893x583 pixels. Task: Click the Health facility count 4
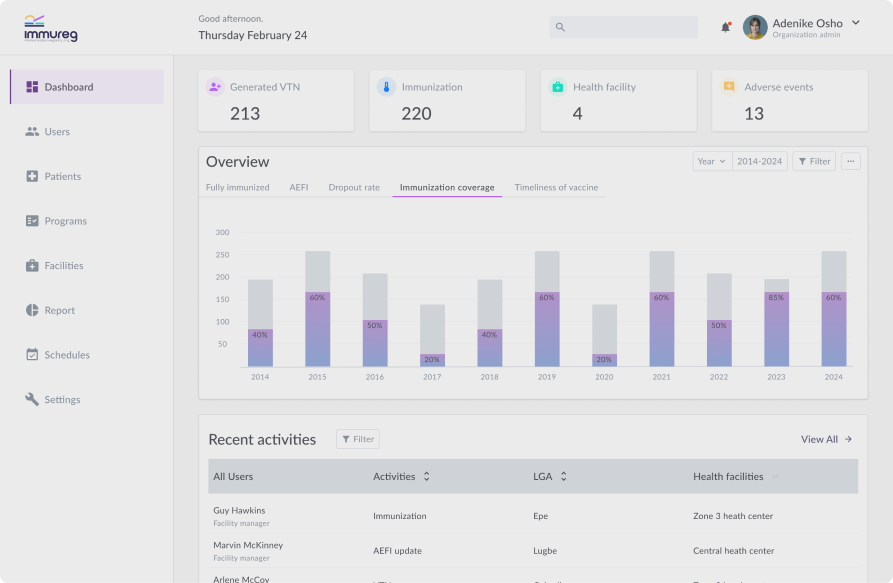[x=577, y=114]
